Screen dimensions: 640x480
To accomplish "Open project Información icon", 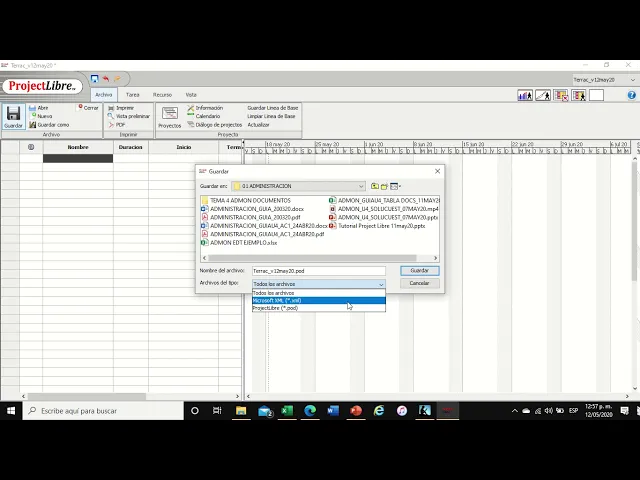I will [x=191, y=108].
